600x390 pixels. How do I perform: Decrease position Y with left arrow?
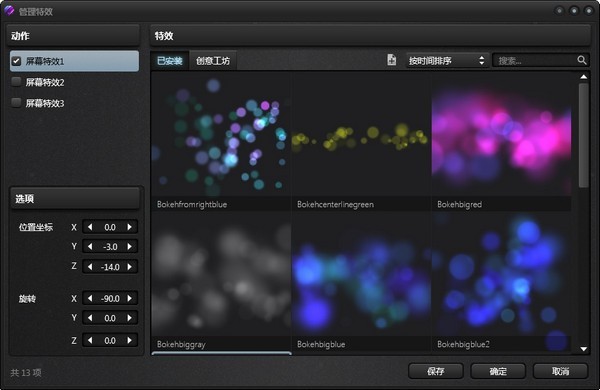point(90,246)
